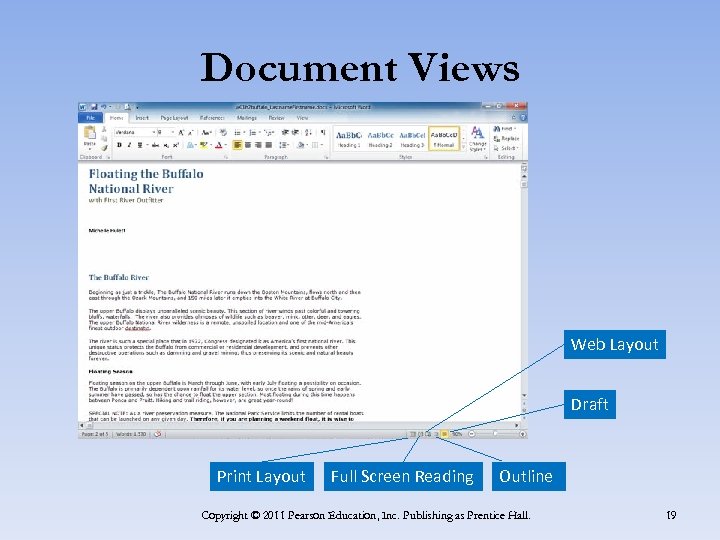Switch to the Review tab
The width and height of the screenshot is (720, 540).
(x=276, y=118)
